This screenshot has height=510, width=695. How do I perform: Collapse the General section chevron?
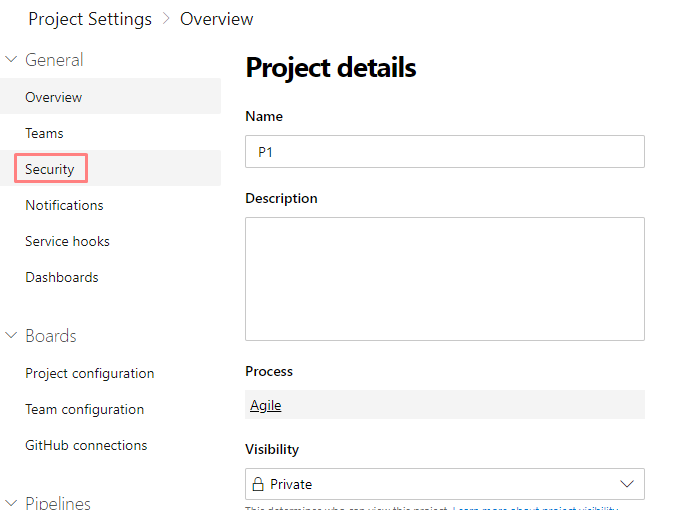coord(12,60)
